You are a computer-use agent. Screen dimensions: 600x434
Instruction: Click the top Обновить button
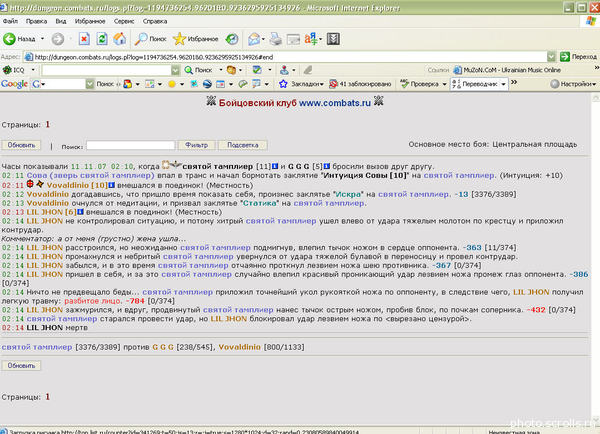(x=21, y=145)
